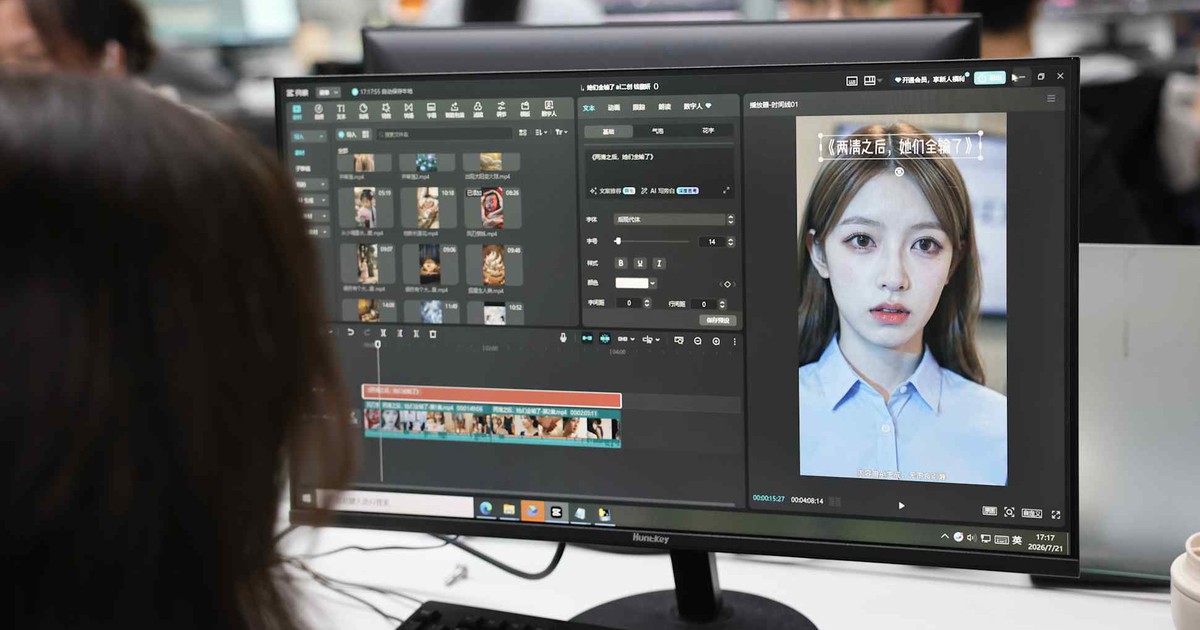Switch to the 文本 tab in properties
This screenshot has width=1200, height=630.
[x=589, y=107]
